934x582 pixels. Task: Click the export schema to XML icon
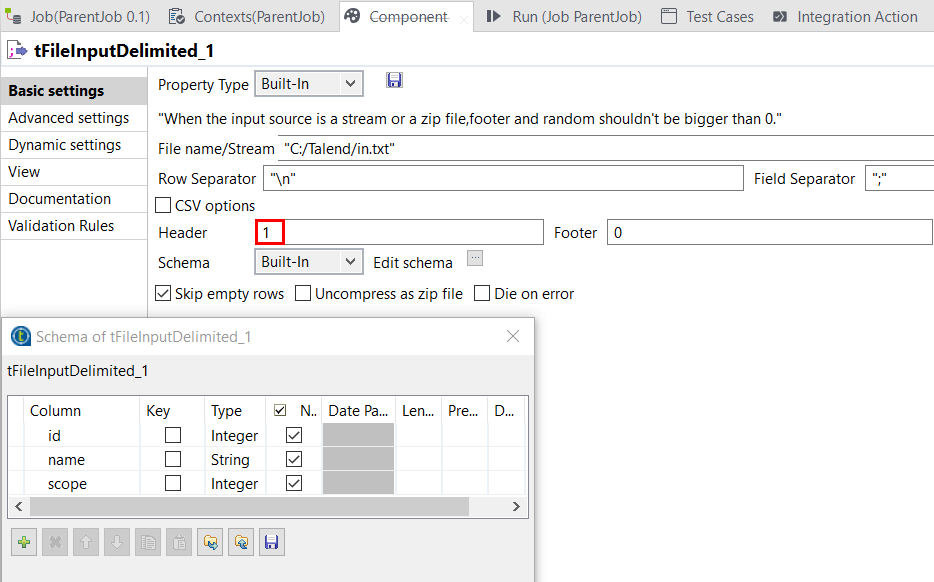coord(241,542)
